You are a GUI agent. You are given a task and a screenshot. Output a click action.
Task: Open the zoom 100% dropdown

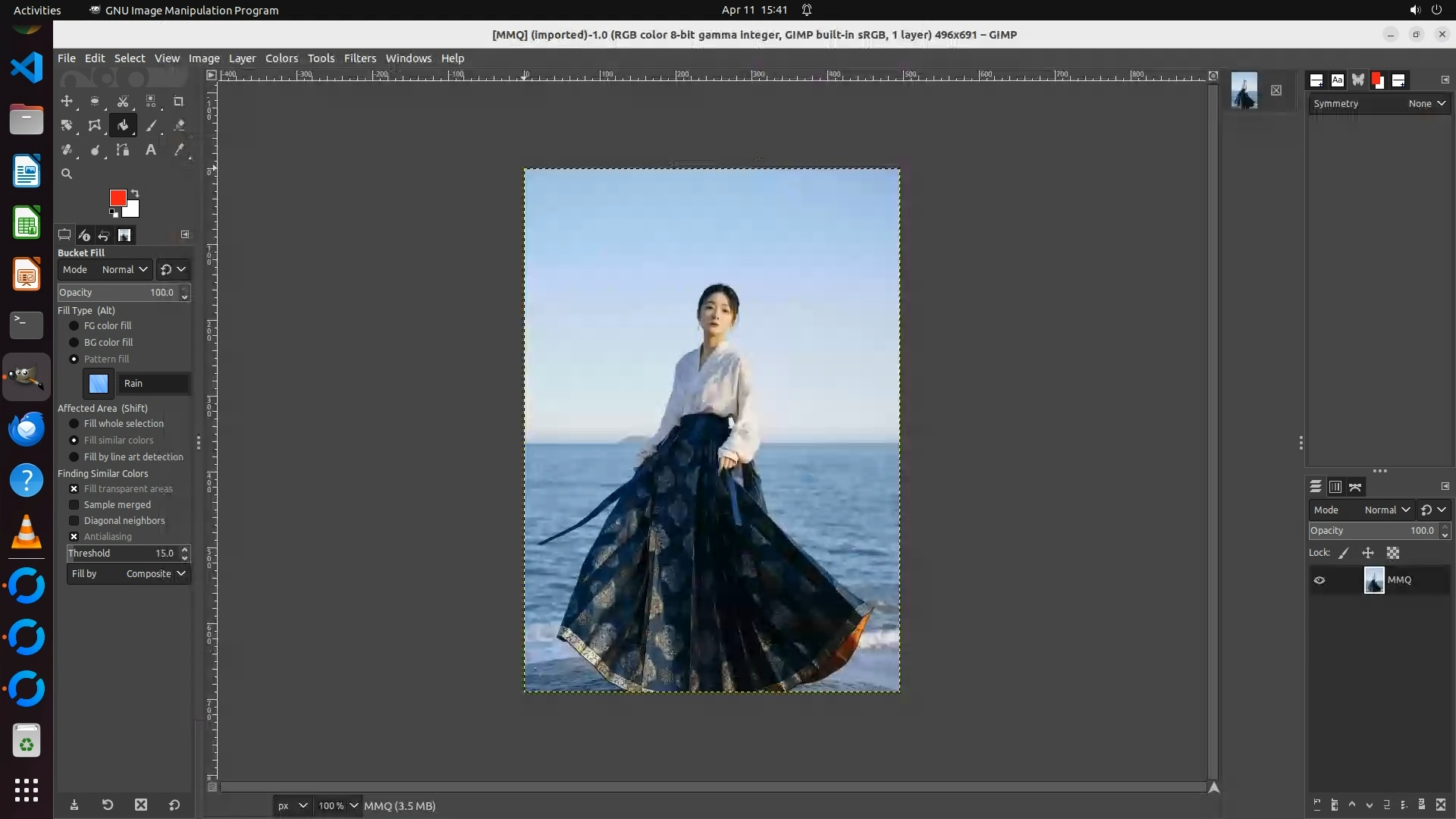(x=353, y=805)
